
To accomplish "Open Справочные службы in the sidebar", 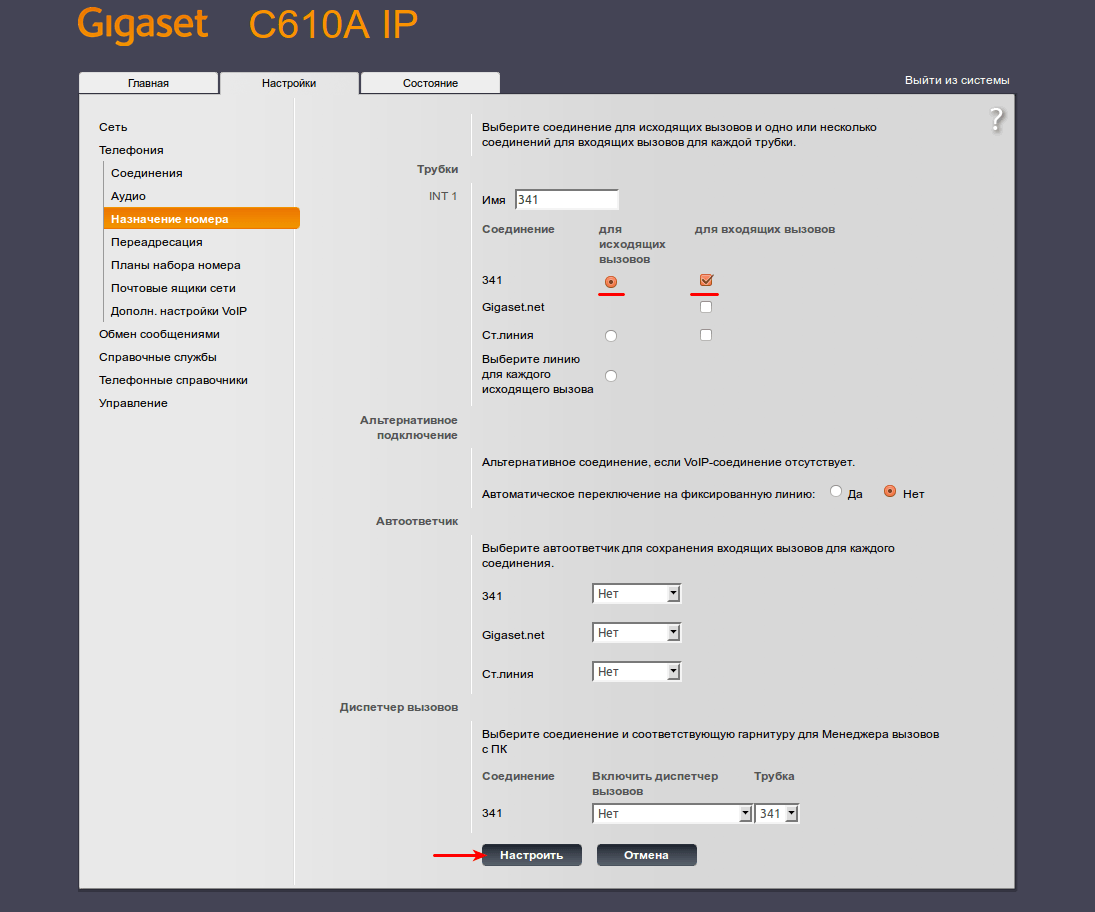I will coord(158,358).
